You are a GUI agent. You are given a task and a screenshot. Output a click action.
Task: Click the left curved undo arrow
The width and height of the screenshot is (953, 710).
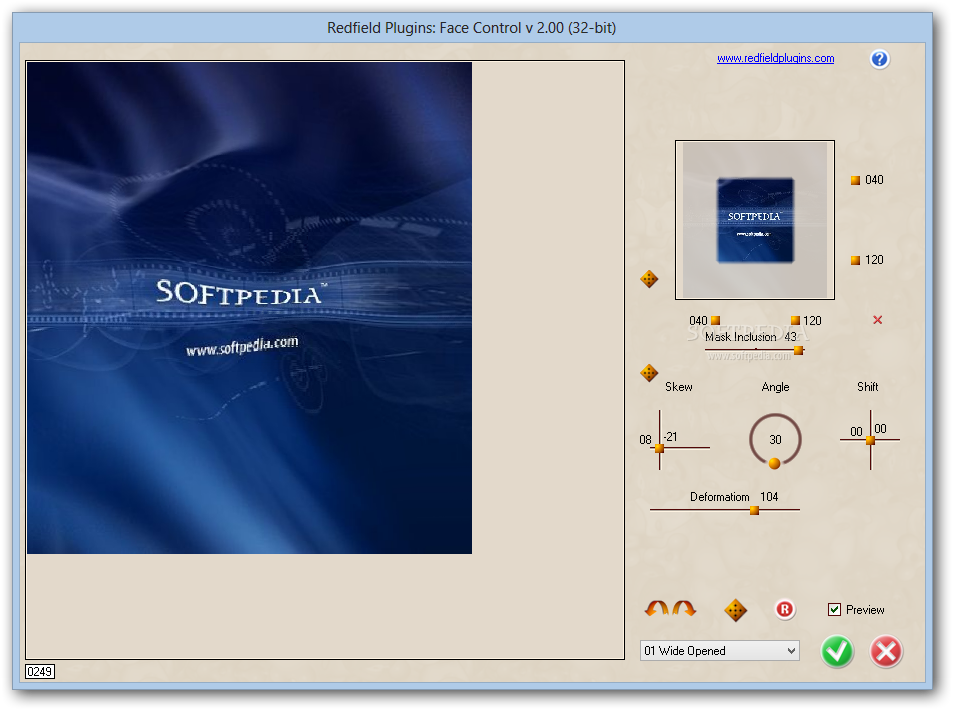click(x=656, y=608)
